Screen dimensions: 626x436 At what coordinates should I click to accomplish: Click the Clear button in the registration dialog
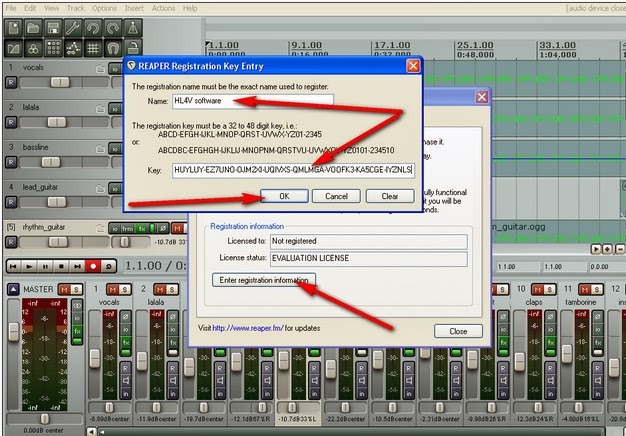point(390,196)
